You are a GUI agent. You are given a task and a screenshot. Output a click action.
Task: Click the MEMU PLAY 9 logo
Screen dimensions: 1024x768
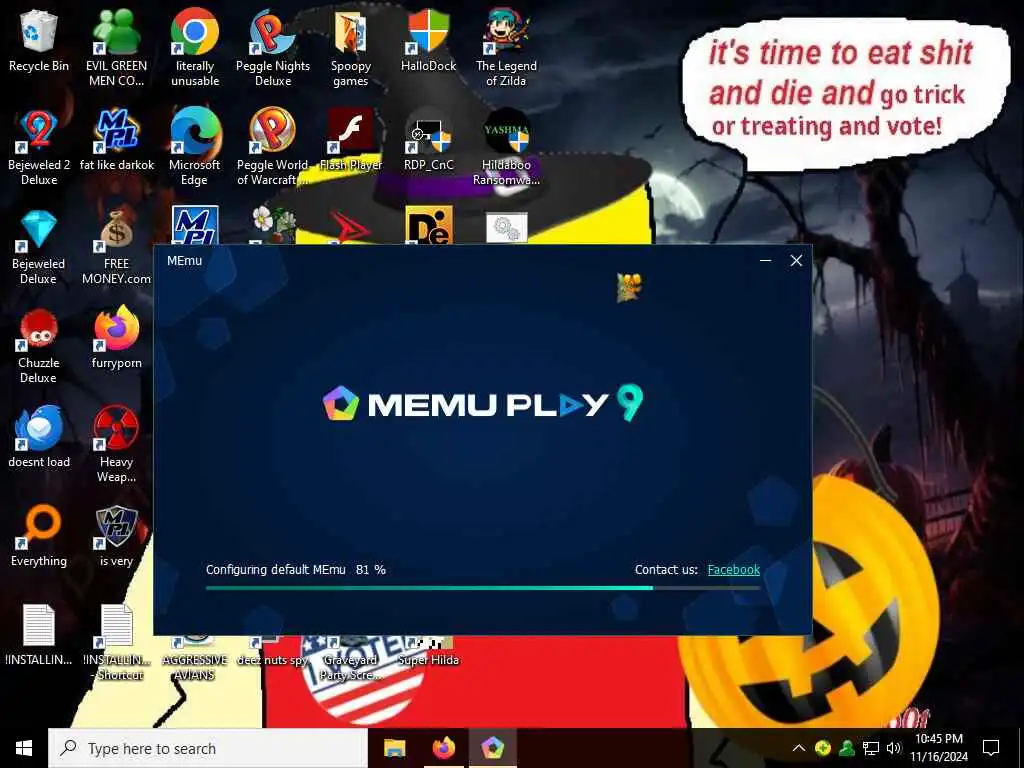483,404
